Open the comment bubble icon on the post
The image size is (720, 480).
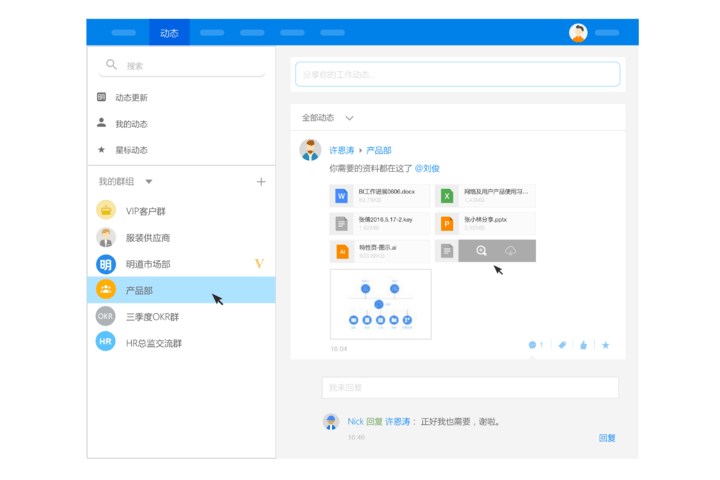click(x=533, y=345)
